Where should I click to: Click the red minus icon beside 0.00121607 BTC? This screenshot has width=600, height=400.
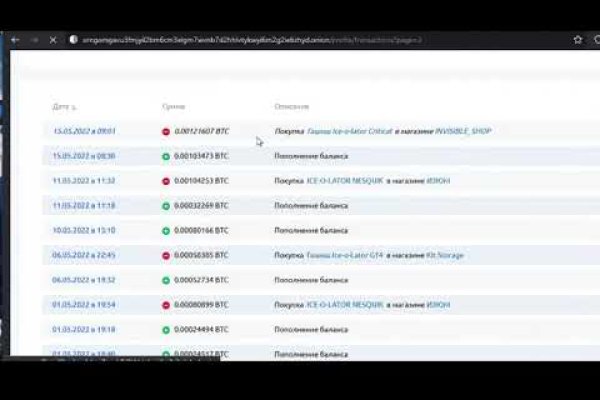click(x=166, y=131)
